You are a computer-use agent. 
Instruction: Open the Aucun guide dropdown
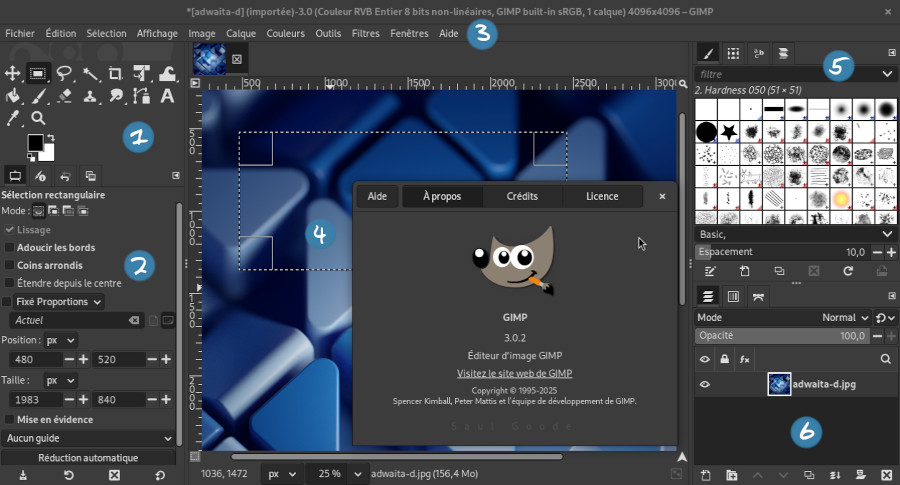click(88, 439)
